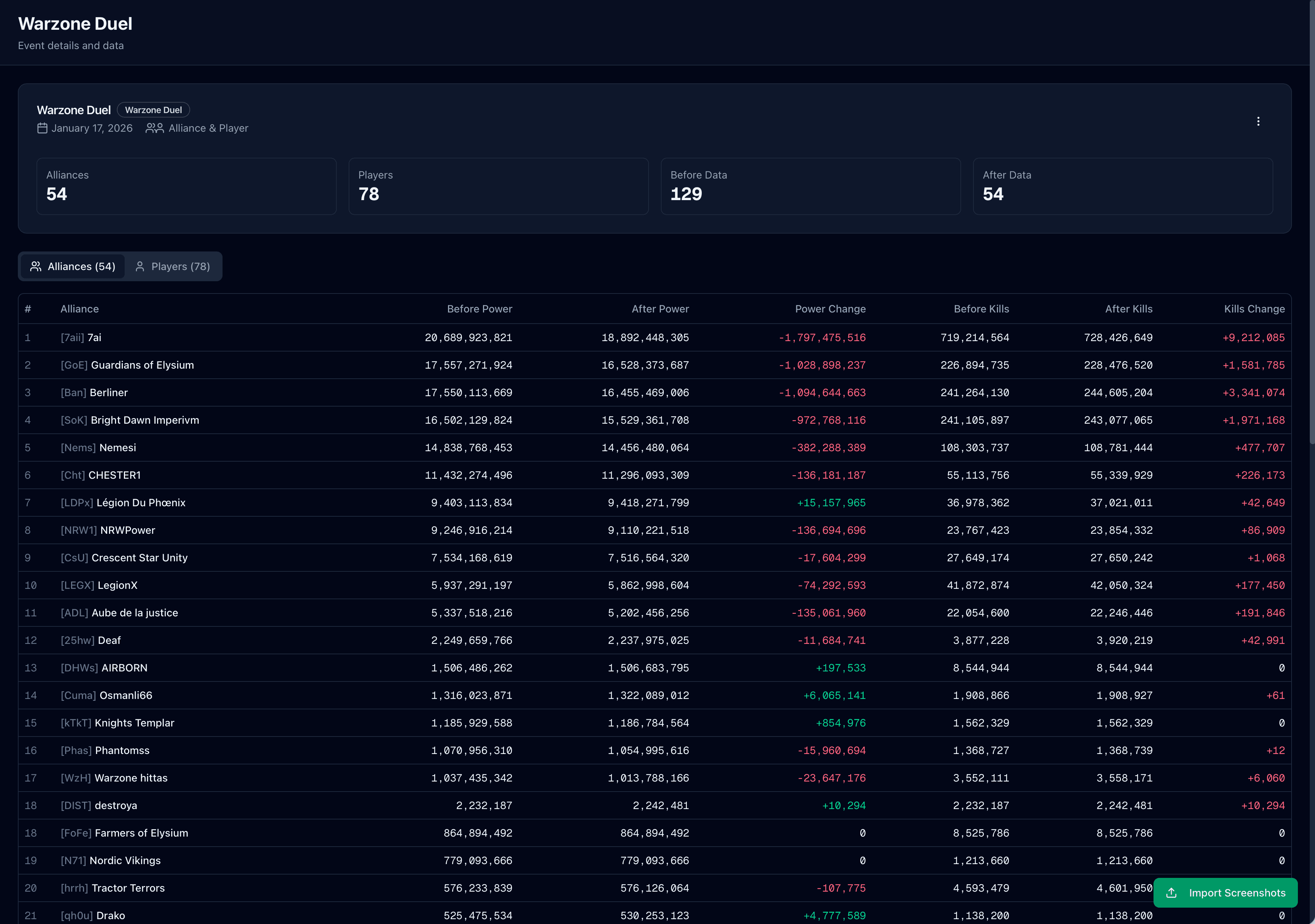
Task: Click the After Kills column header
Action: (1128, 309)
